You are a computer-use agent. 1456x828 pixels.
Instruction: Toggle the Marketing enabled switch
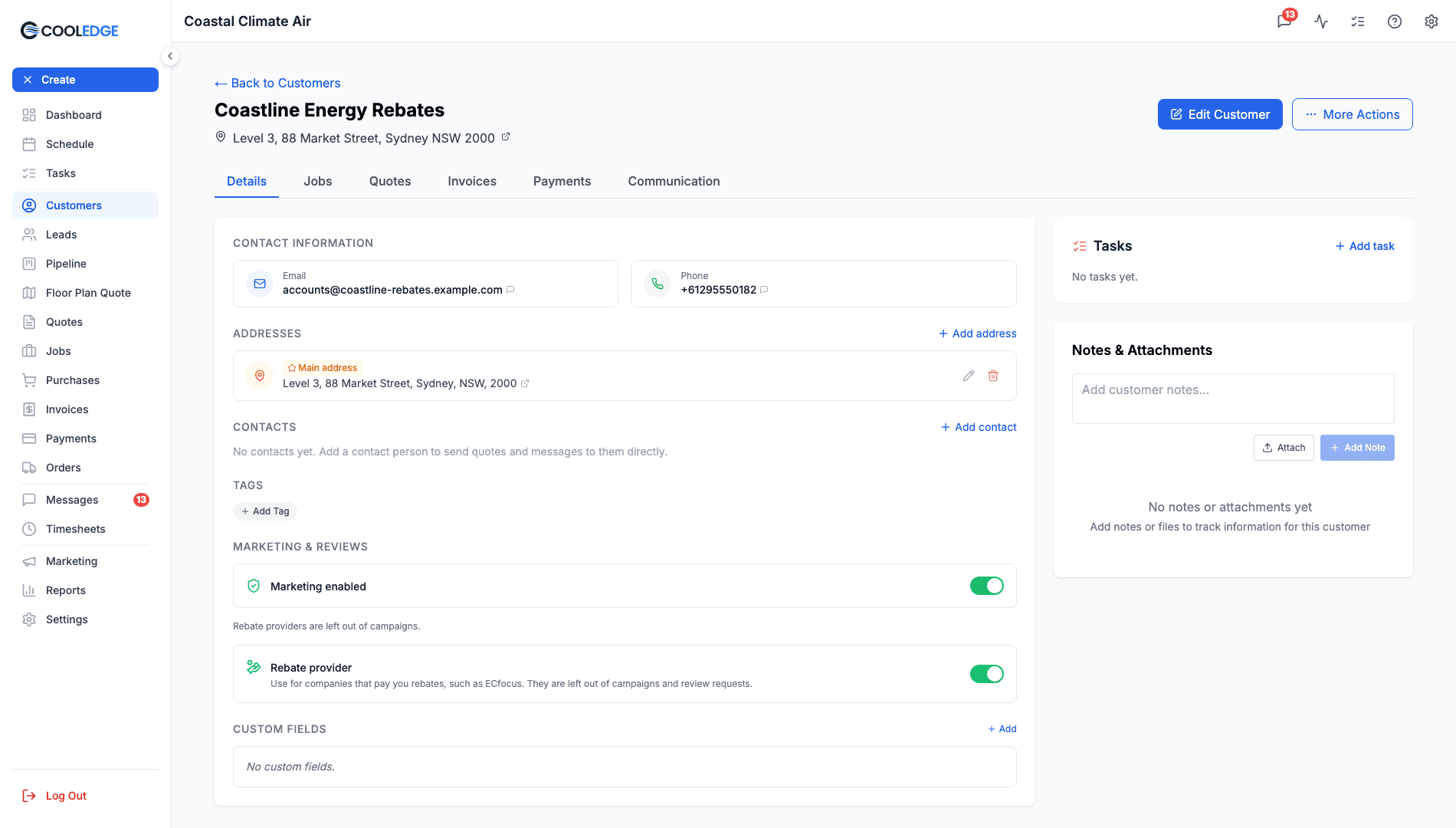[987, 586]
